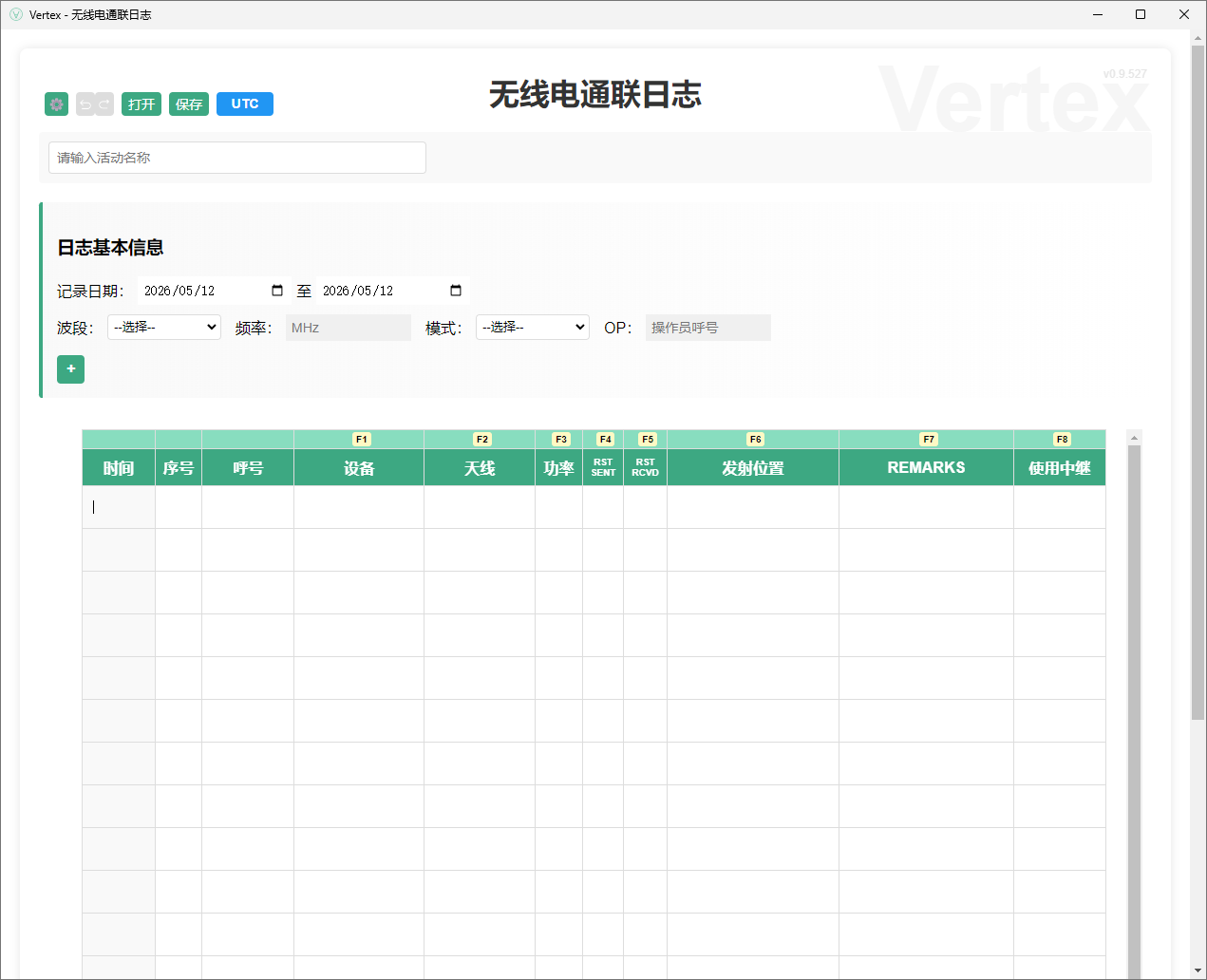Screen dimensions: 1207x980
Task: Click the F3 shortcut badge
Action: [x=561, y=440]
